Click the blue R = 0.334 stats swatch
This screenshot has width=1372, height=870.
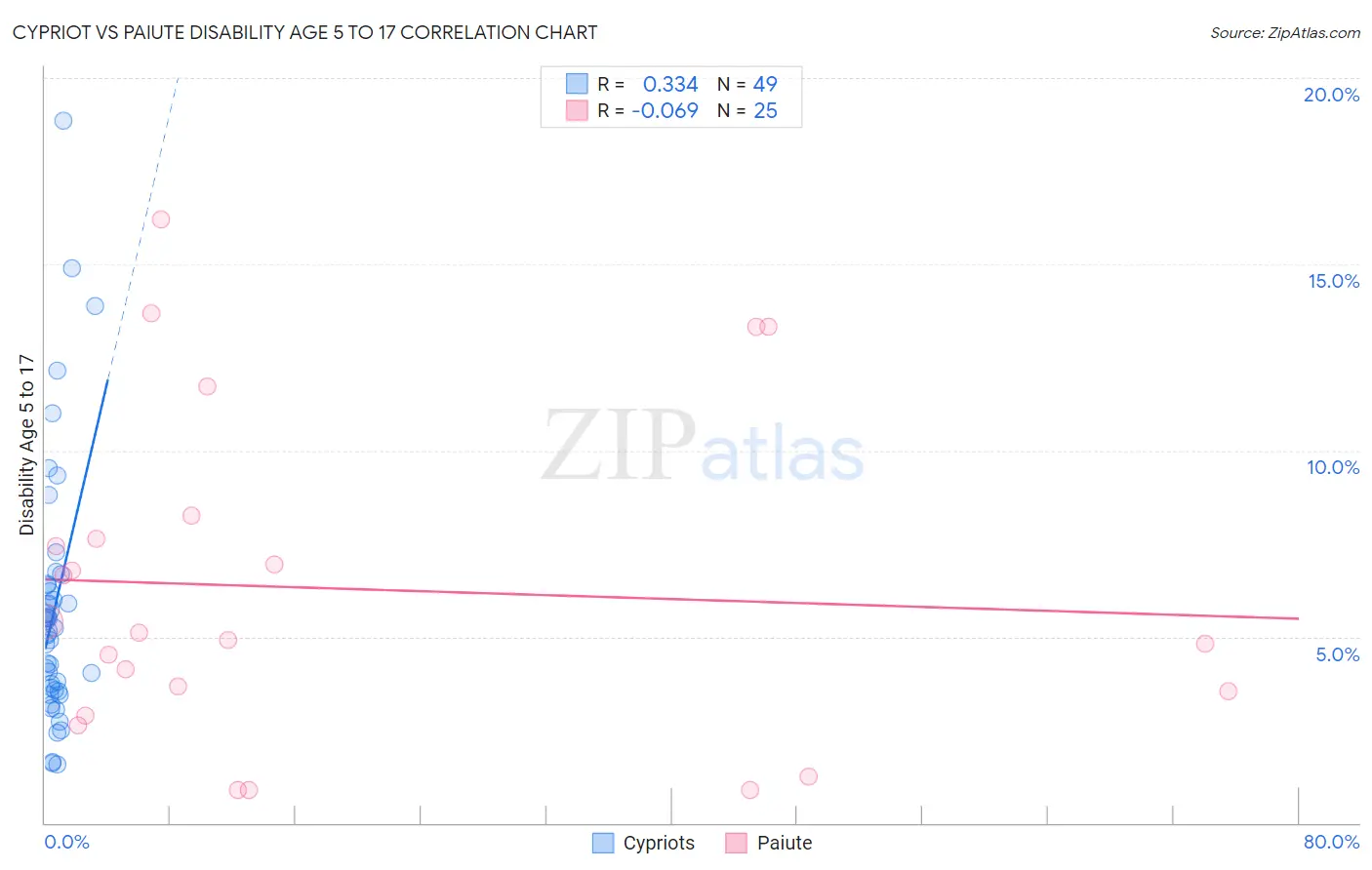pos(577,84)
